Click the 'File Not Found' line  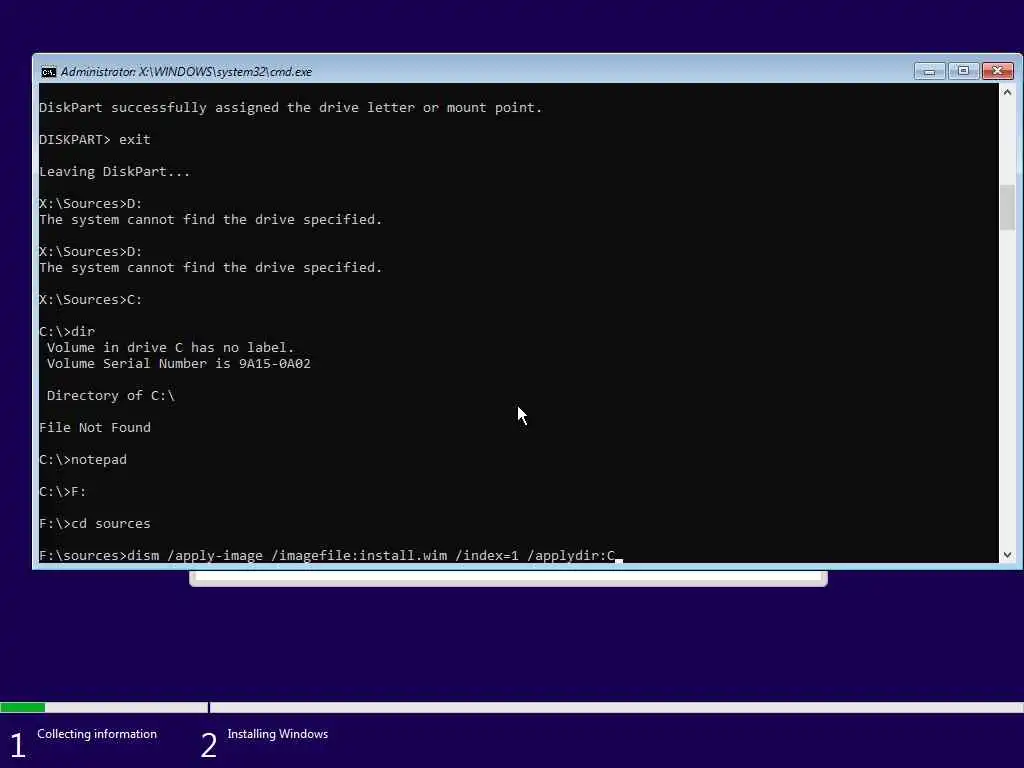click(x=95, y=428)
